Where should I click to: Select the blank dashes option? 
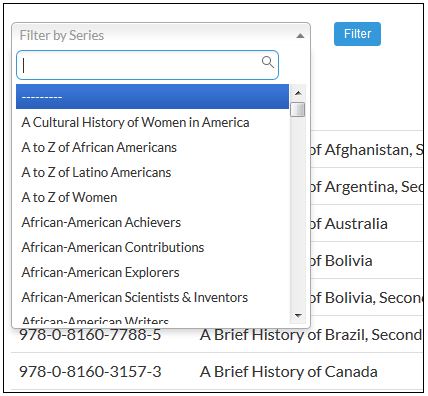[x=152, y=97]
